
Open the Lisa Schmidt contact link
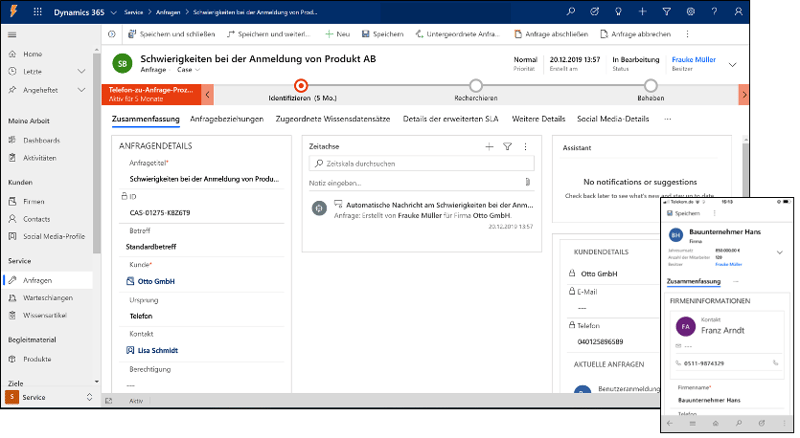pyautogui.click(x=158, y=351)
